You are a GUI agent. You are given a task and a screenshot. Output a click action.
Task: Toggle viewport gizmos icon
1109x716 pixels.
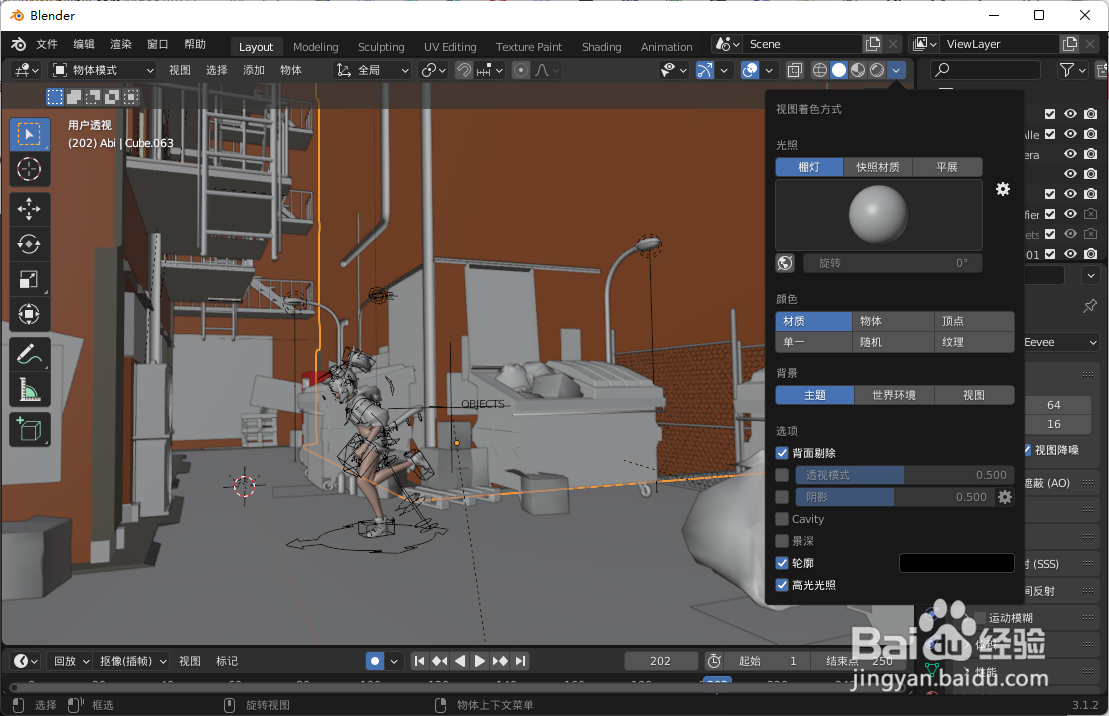point(705,70)
